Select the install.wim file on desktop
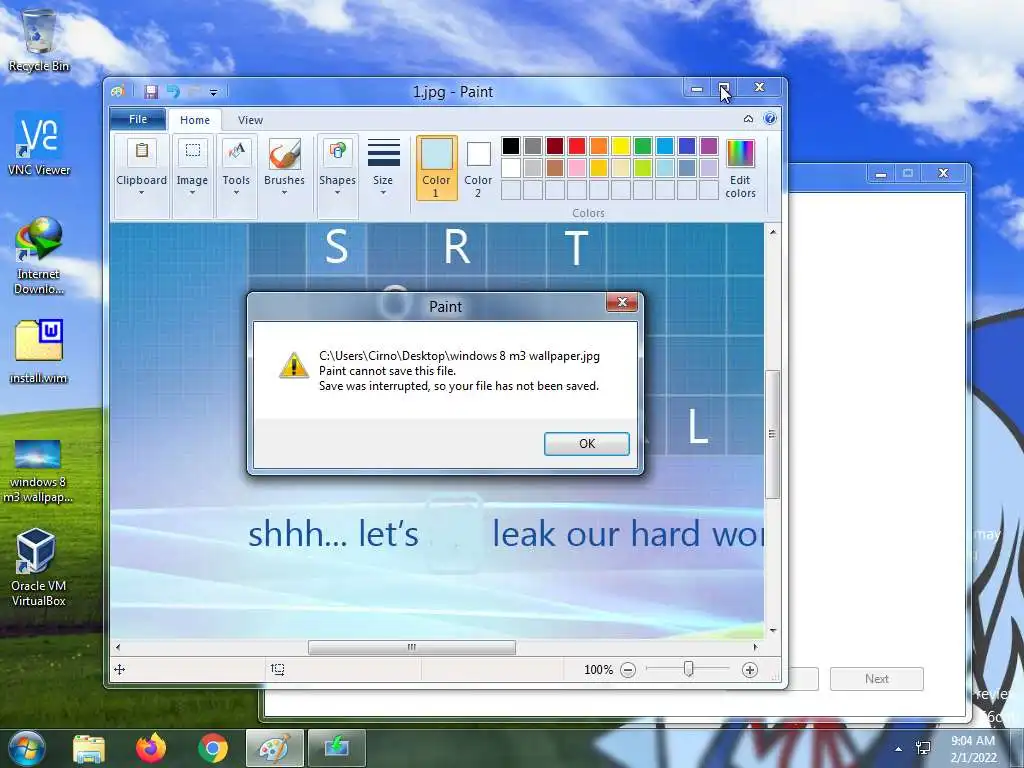Screen dimensions: 1024x768 (39, 351)
